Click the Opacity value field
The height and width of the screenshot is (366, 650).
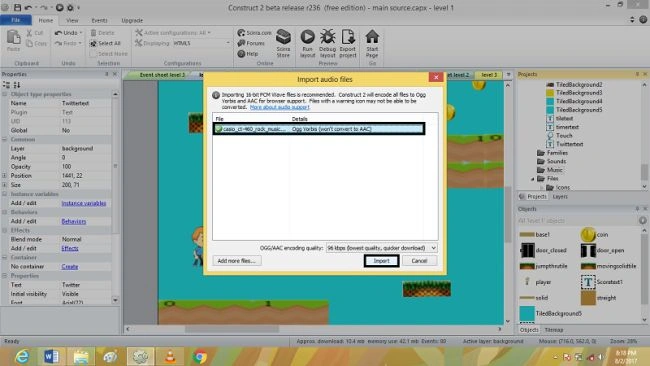point(85,167)
